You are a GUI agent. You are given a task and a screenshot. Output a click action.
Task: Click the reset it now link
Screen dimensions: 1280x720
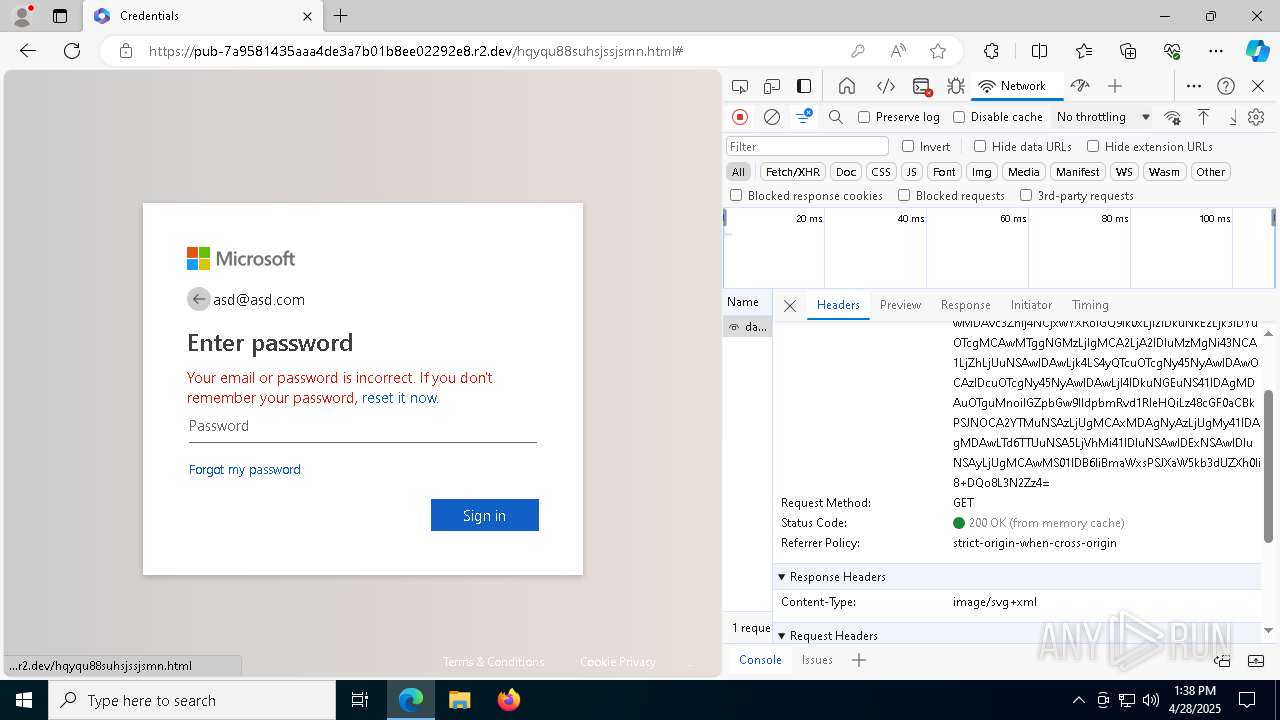(400, 398)
